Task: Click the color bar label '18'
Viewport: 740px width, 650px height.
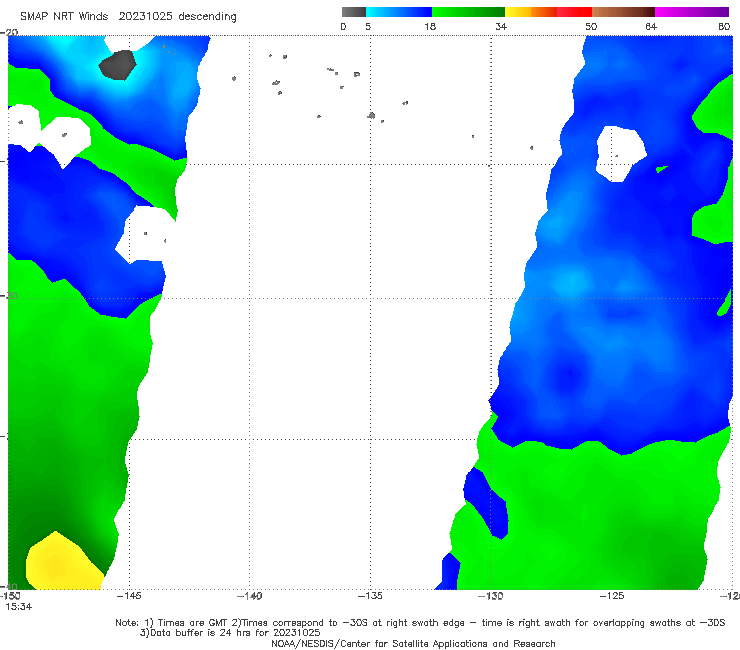Action: tap(430, 27)
